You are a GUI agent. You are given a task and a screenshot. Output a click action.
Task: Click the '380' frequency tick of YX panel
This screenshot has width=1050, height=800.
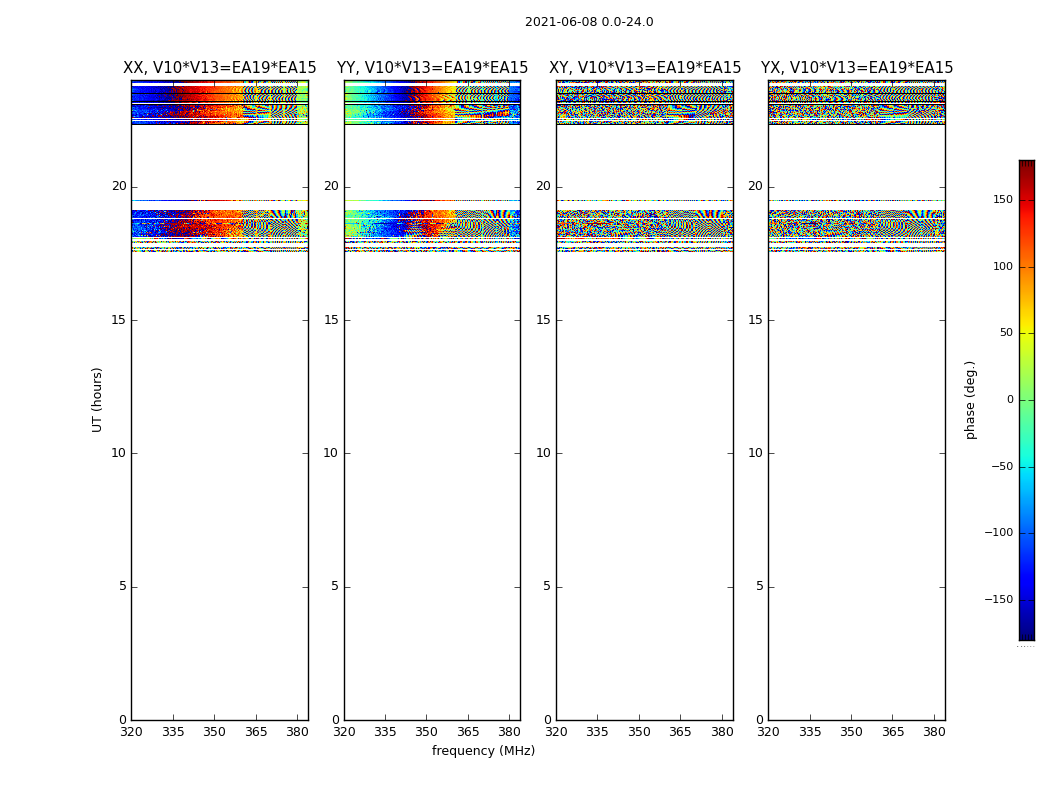pyautogui.click(x=934, y=732)
